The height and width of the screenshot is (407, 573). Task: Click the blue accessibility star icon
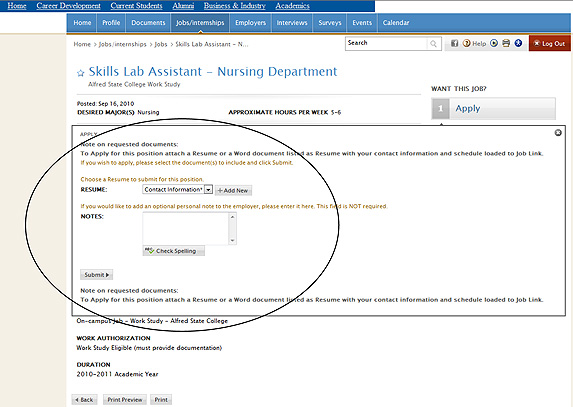tap(518, 43)
